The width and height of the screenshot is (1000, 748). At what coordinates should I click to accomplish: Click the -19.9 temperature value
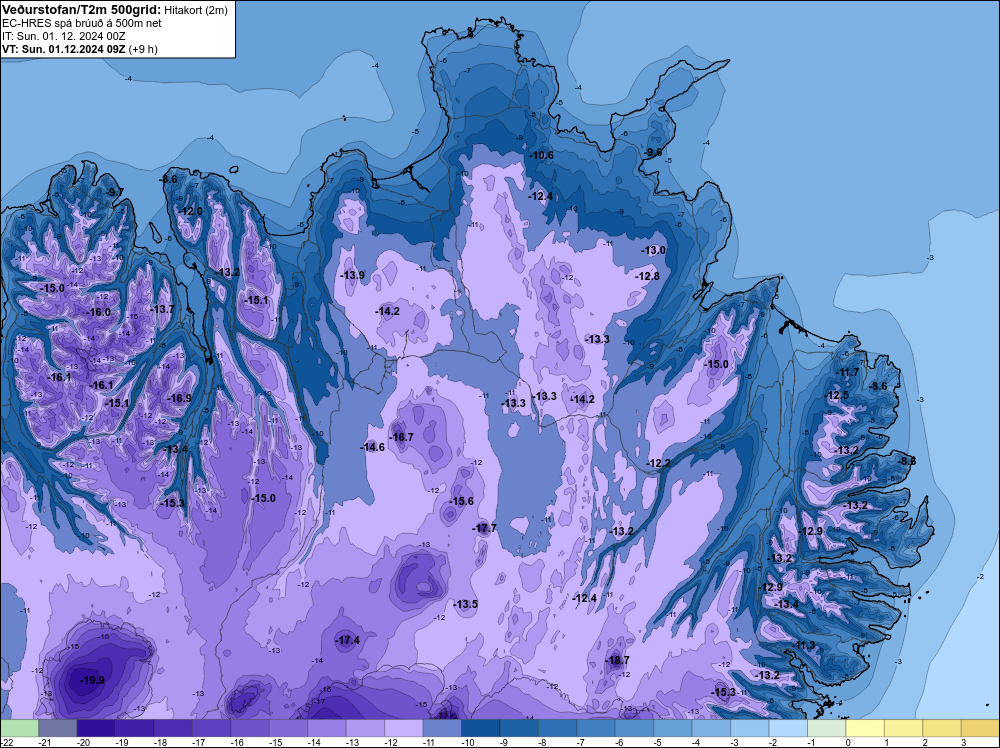click(92, 680)
